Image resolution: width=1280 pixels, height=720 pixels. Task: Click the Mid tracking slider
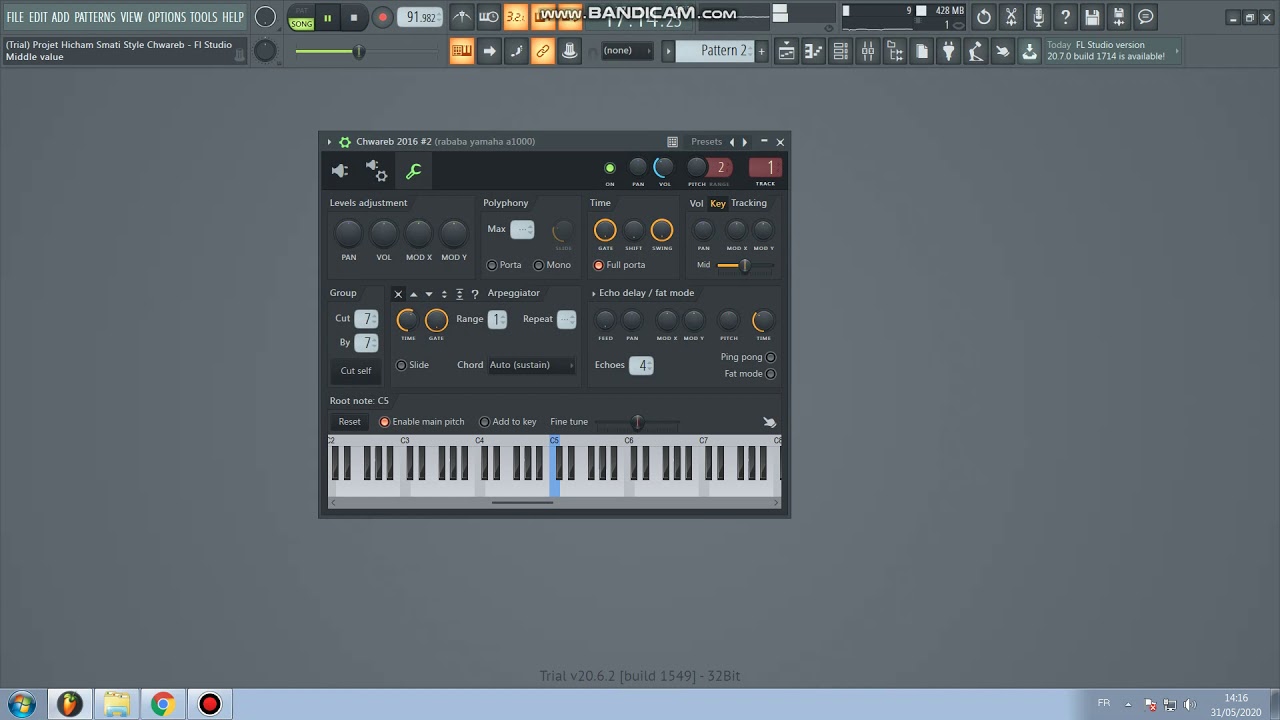pos(745,265)
